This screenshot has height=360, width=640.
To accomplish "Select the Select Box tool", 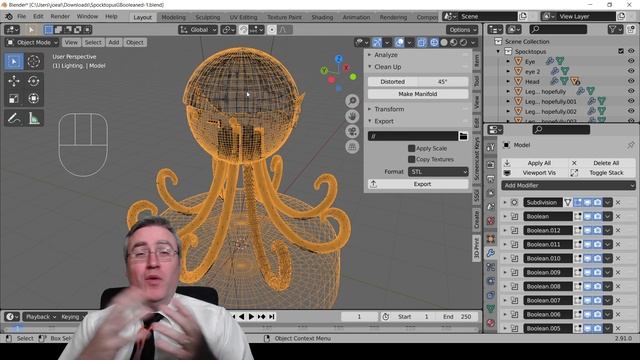I will [x=14, y=61].
